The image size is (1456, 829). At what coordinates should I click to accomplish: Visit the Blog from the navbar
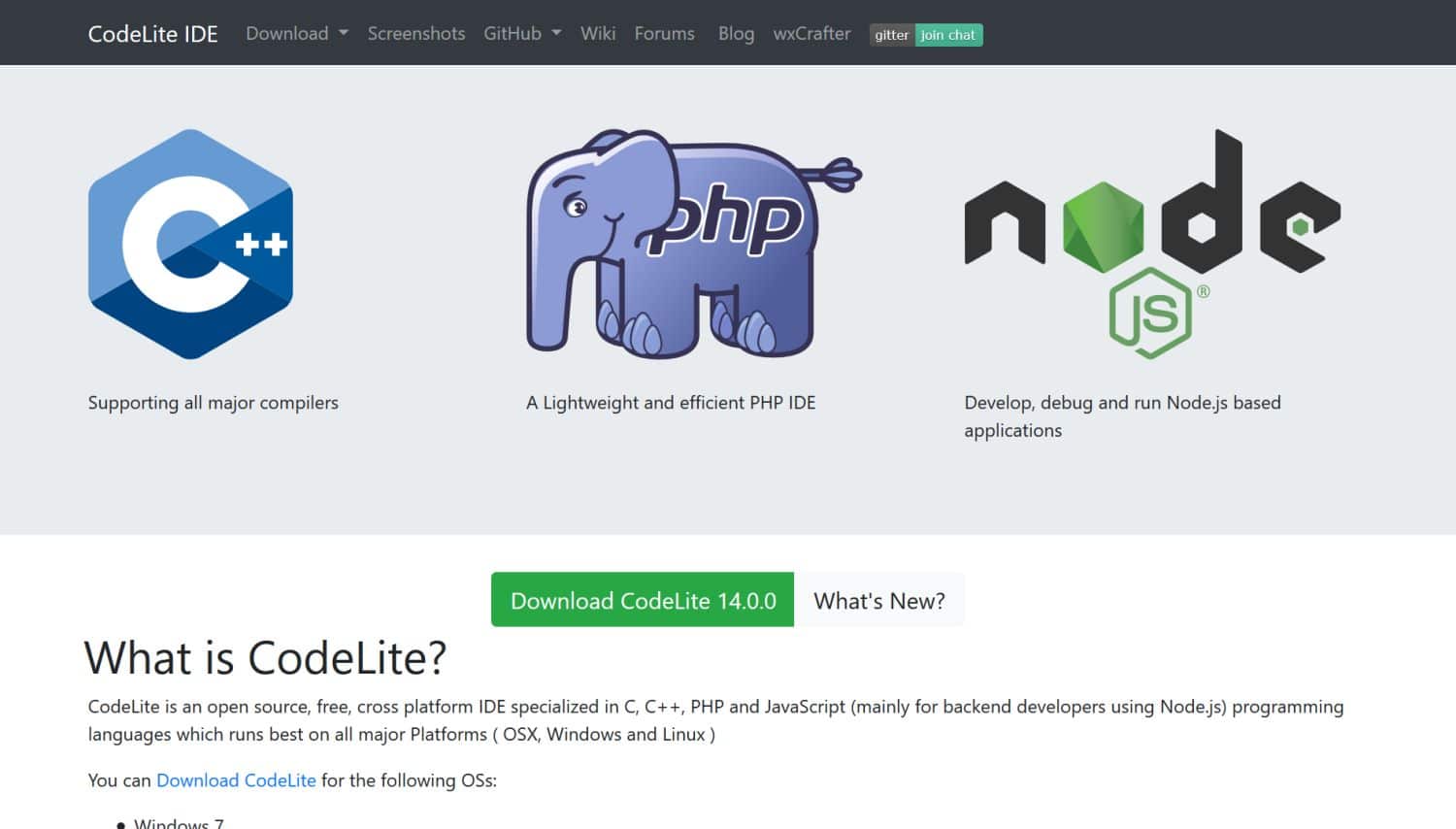point(736,33)
